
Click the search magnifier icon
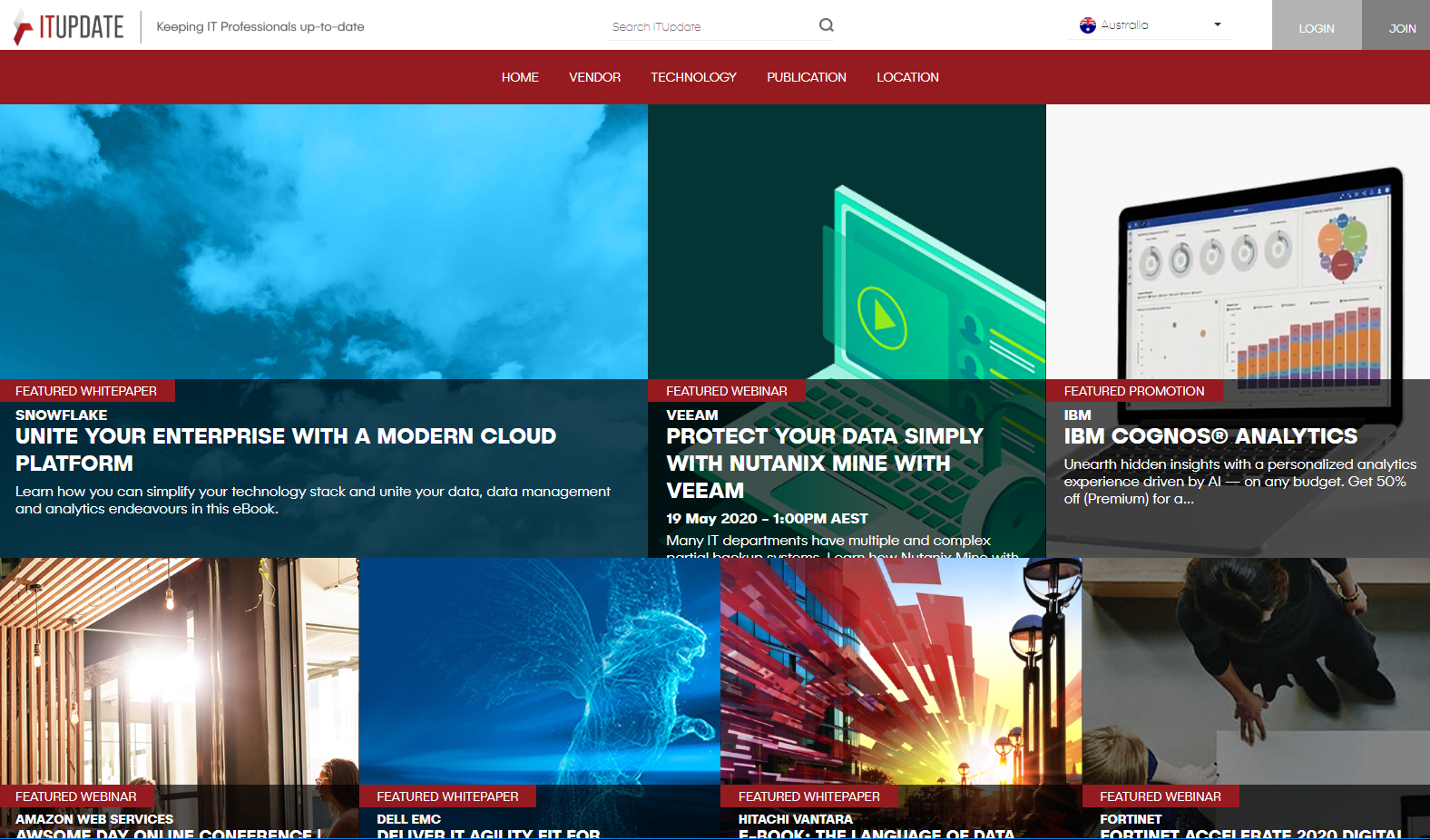(x=826, y=25)
